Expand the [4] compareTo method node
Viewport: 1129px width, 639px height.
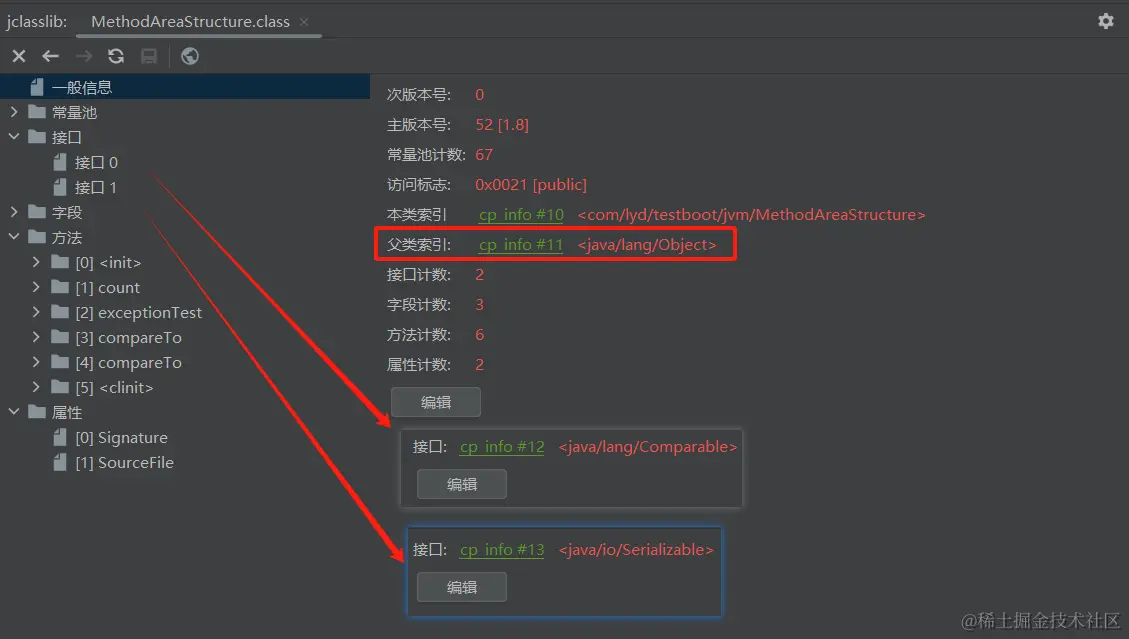(36, 362)
